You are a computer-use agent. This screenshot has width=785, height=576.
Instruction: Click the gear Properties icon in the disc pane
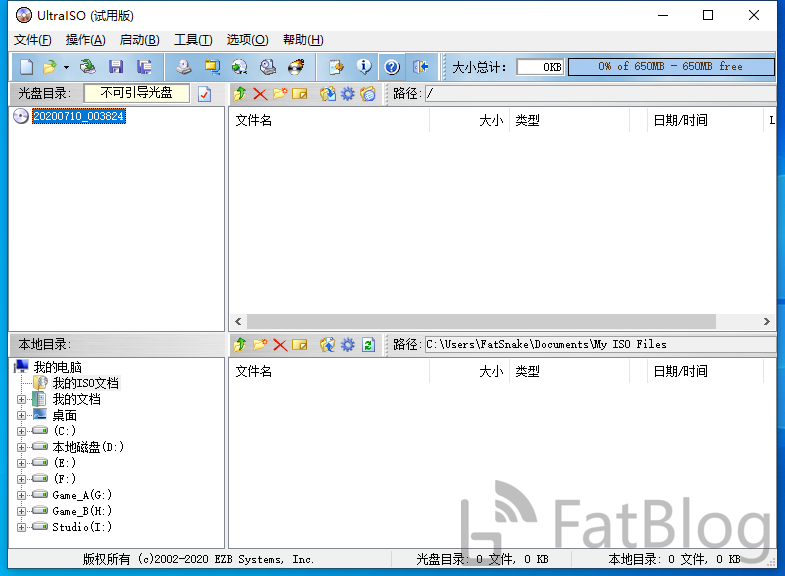[347, 94]
